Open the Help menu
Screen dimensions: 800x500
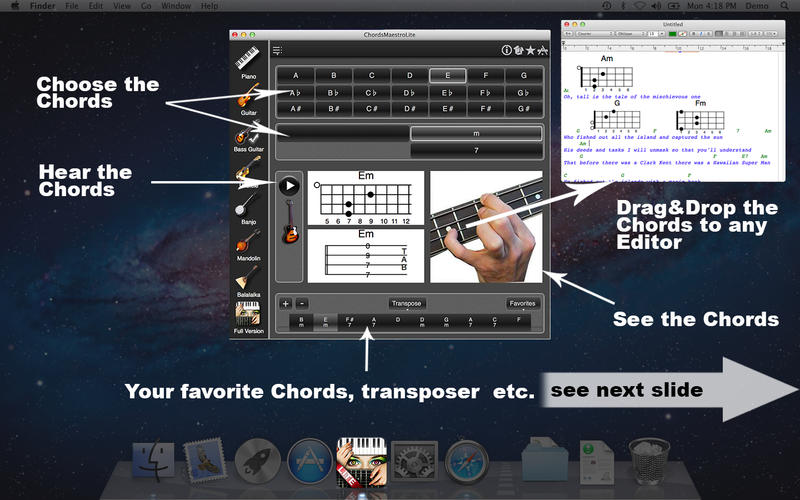tap(209, 6)
